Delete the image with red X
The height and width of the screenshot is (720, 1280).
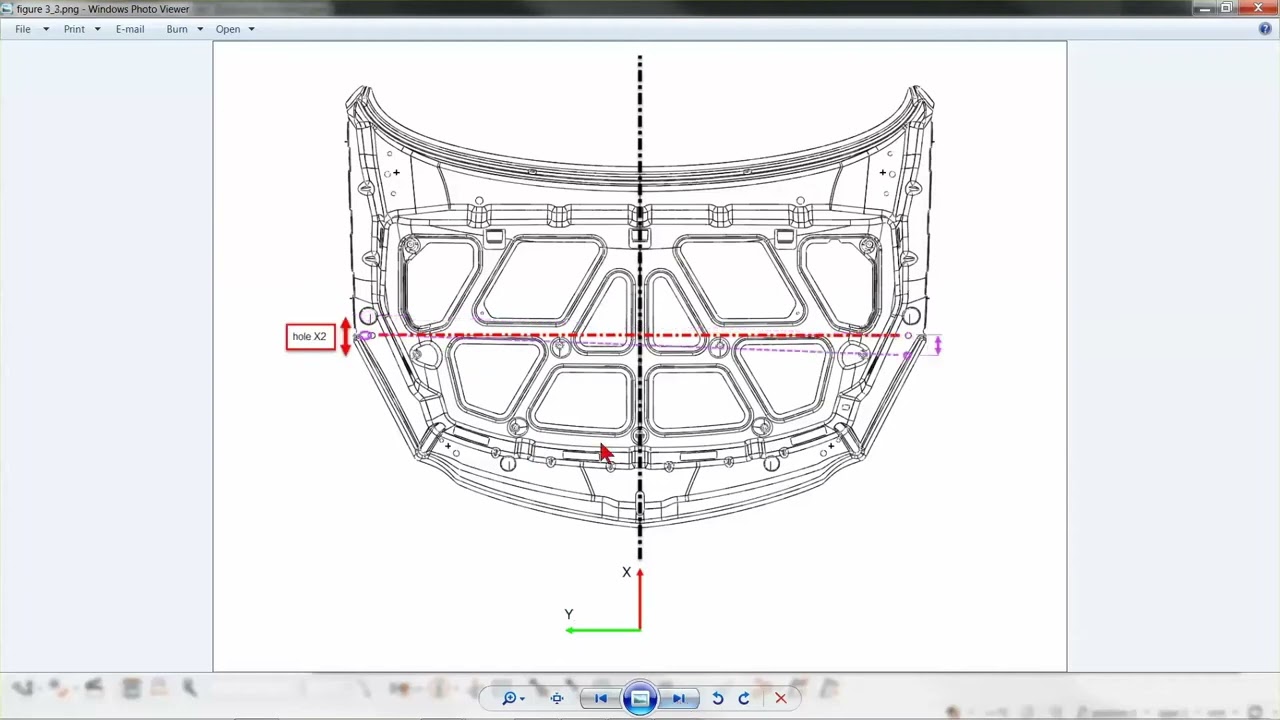point(781,698)
